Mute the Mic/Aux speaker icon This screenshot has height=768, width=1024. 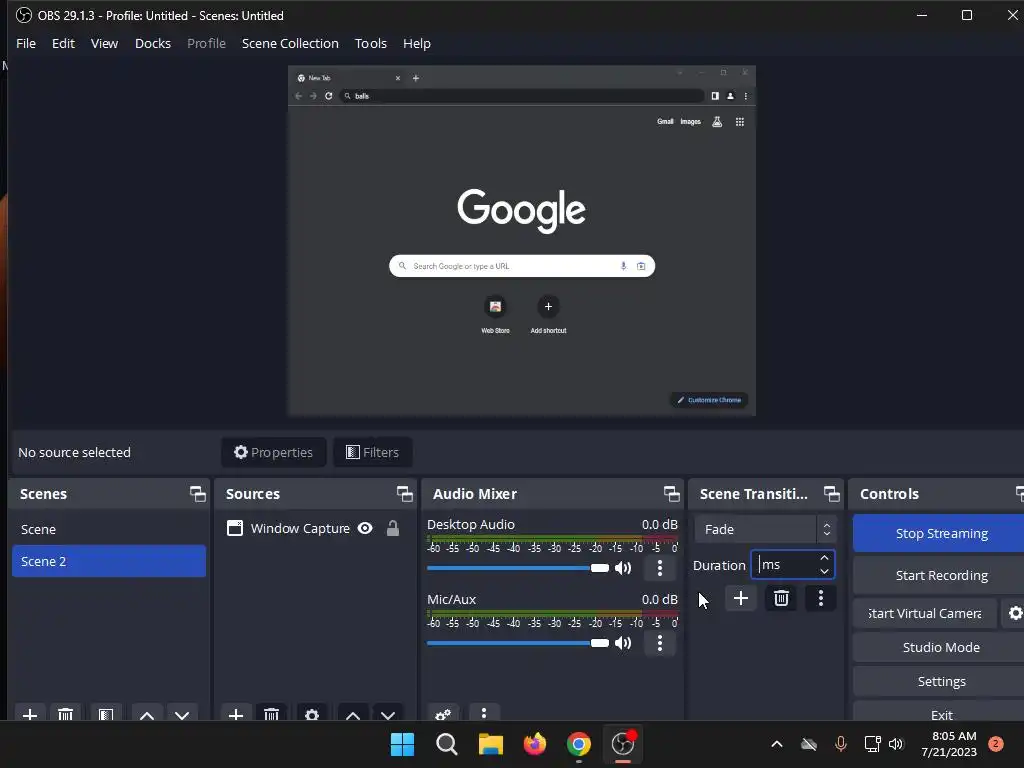pyautogui.click(x=623, y=643)
